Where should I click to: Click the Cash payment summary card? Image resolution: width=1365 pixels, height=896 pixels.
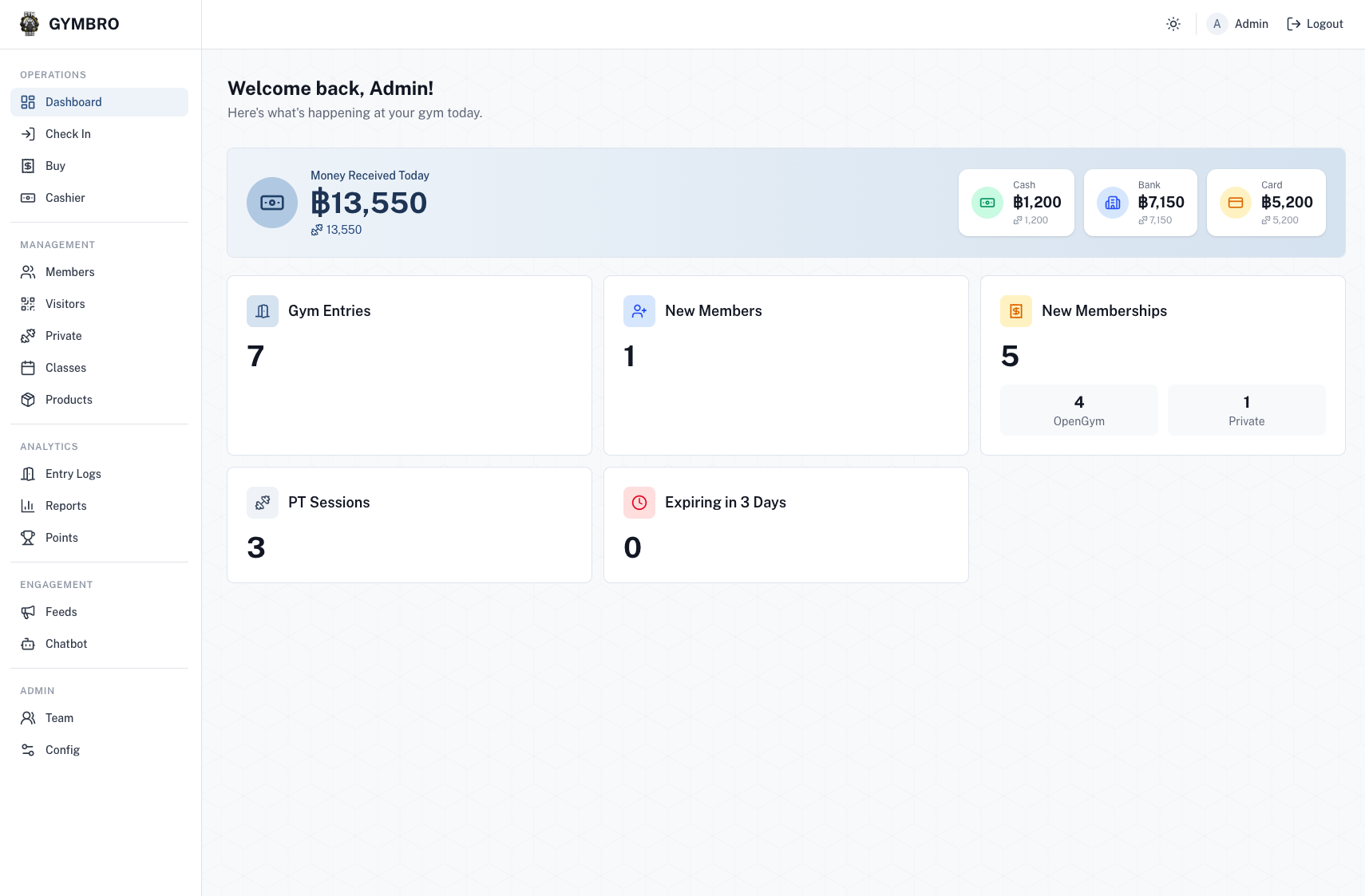tap(1016, 203)
